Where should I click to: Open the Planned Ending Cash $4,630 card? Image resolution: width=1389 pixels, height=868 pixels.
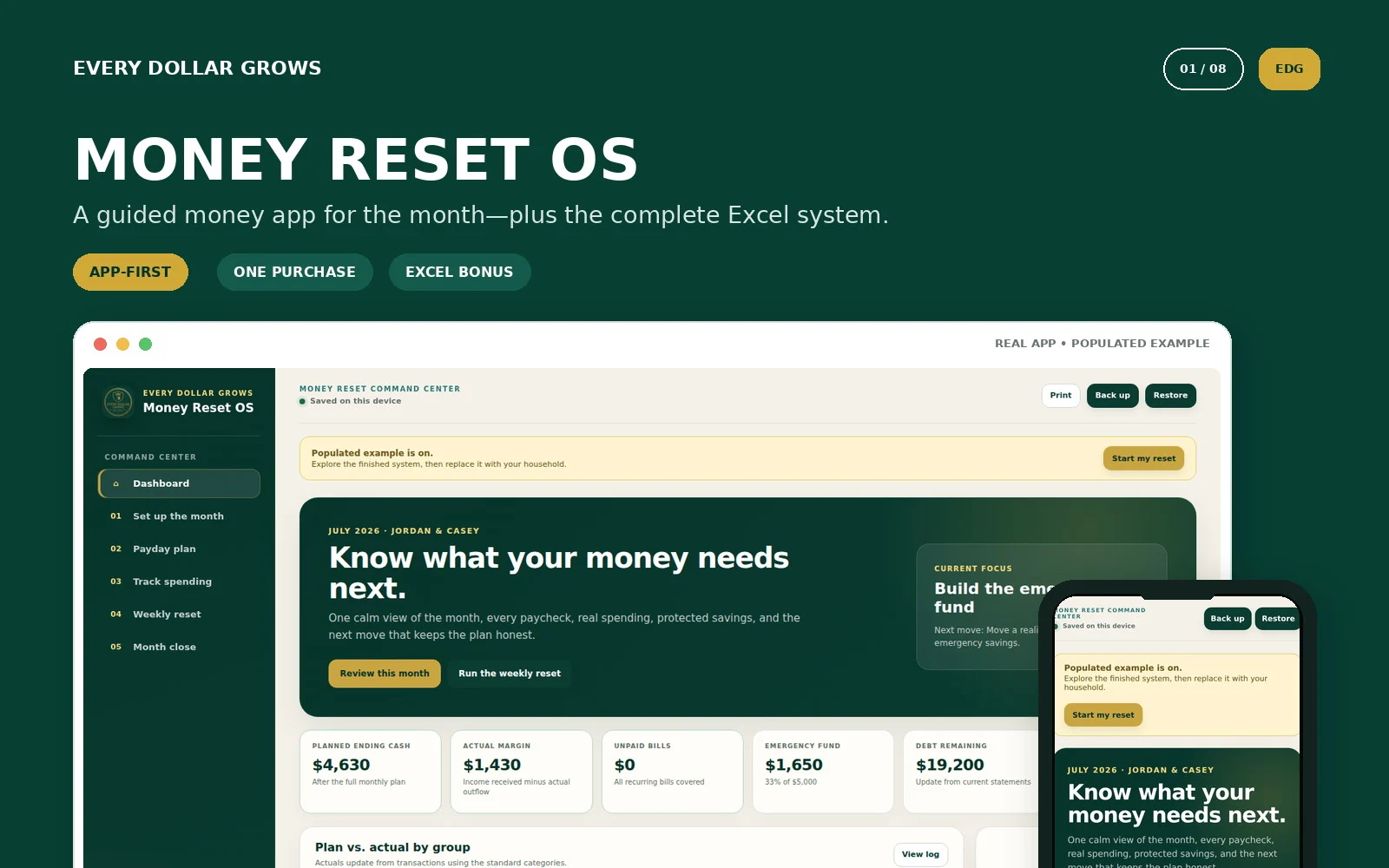point(371,772)
